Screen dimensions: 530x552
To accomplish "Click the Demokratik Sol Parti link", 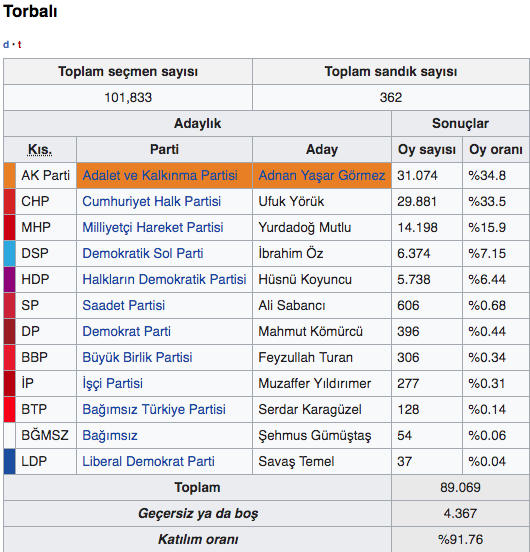I will pos(143,253).
